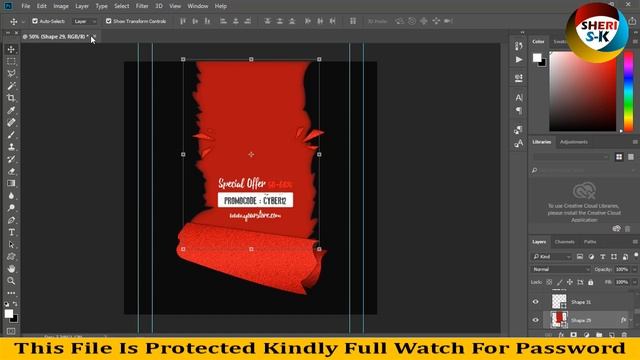640x360 pixels.
Task: Click Distribute spacing button in options bar
Action: click(353, 21)
